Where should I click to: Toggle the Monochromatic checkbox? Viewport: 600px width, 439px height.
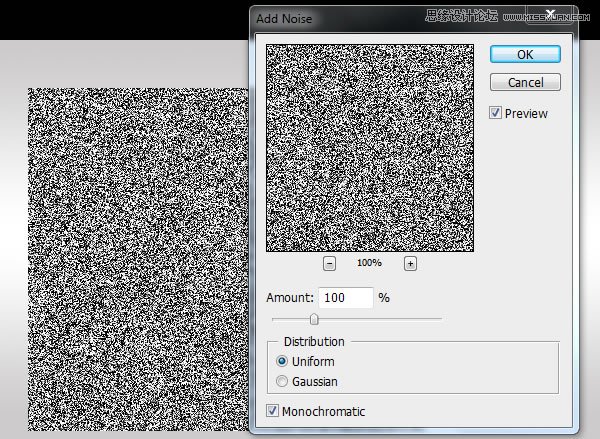(272, 411)
